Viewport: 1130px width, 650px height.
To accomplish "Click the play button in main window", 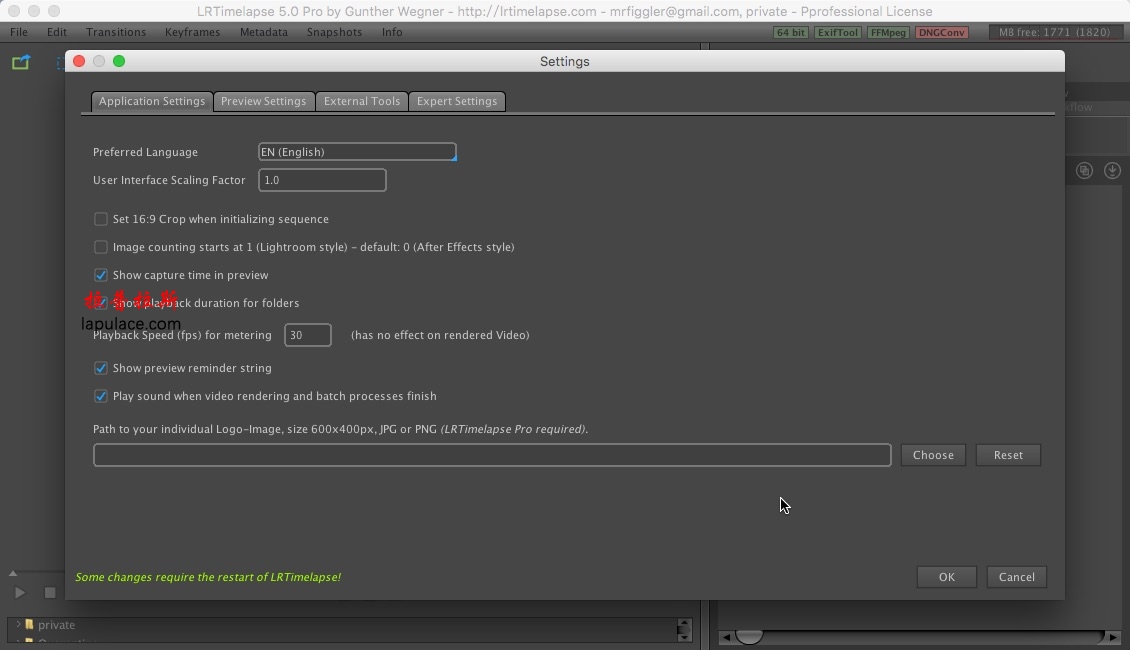I will (x=19, y=592).
